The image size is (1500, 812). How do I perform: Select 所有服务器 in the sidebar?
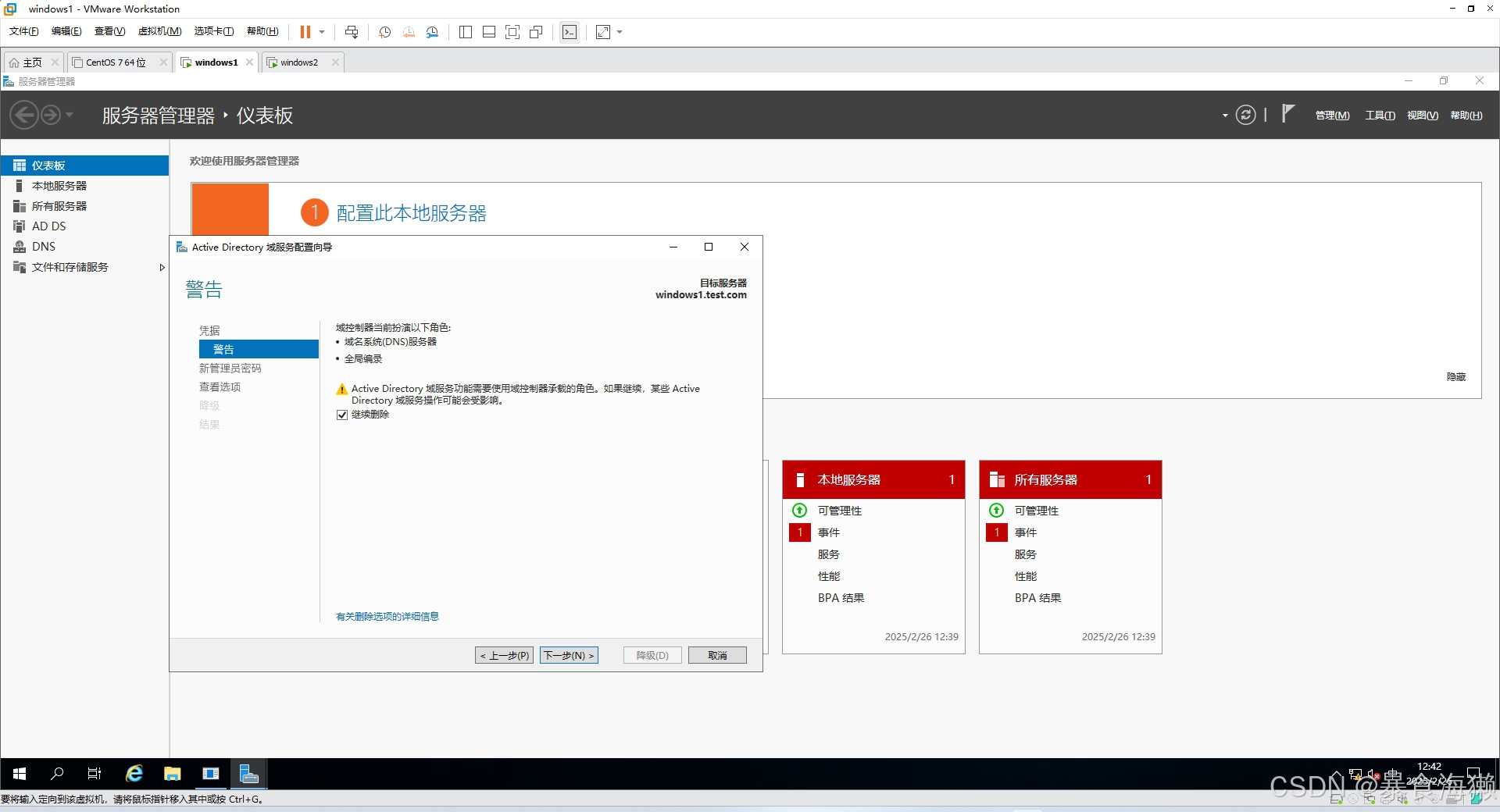click(84, 206)
